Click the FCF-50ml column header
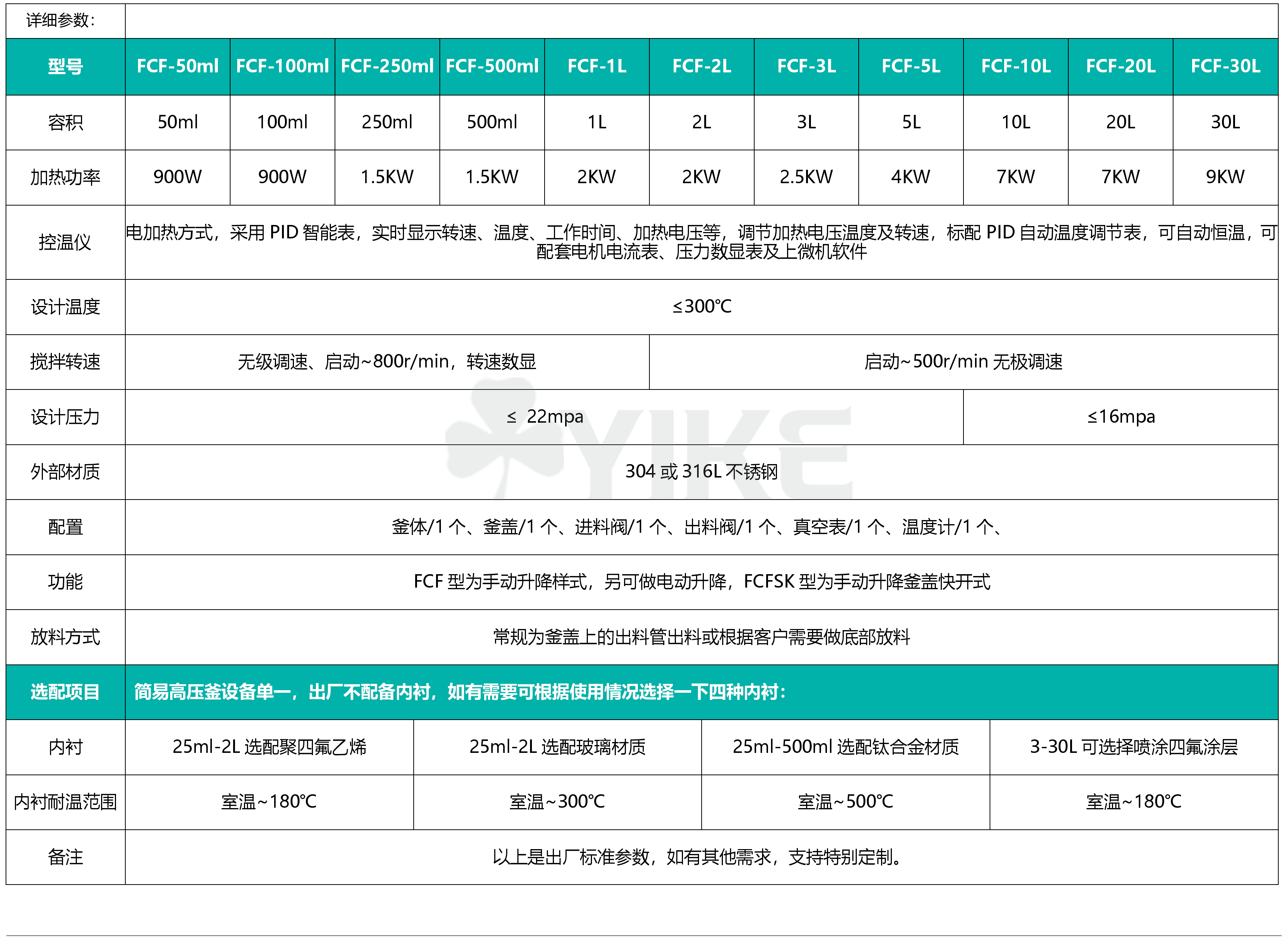This screenshot has width=1288, height=945. tap(177, 66)
